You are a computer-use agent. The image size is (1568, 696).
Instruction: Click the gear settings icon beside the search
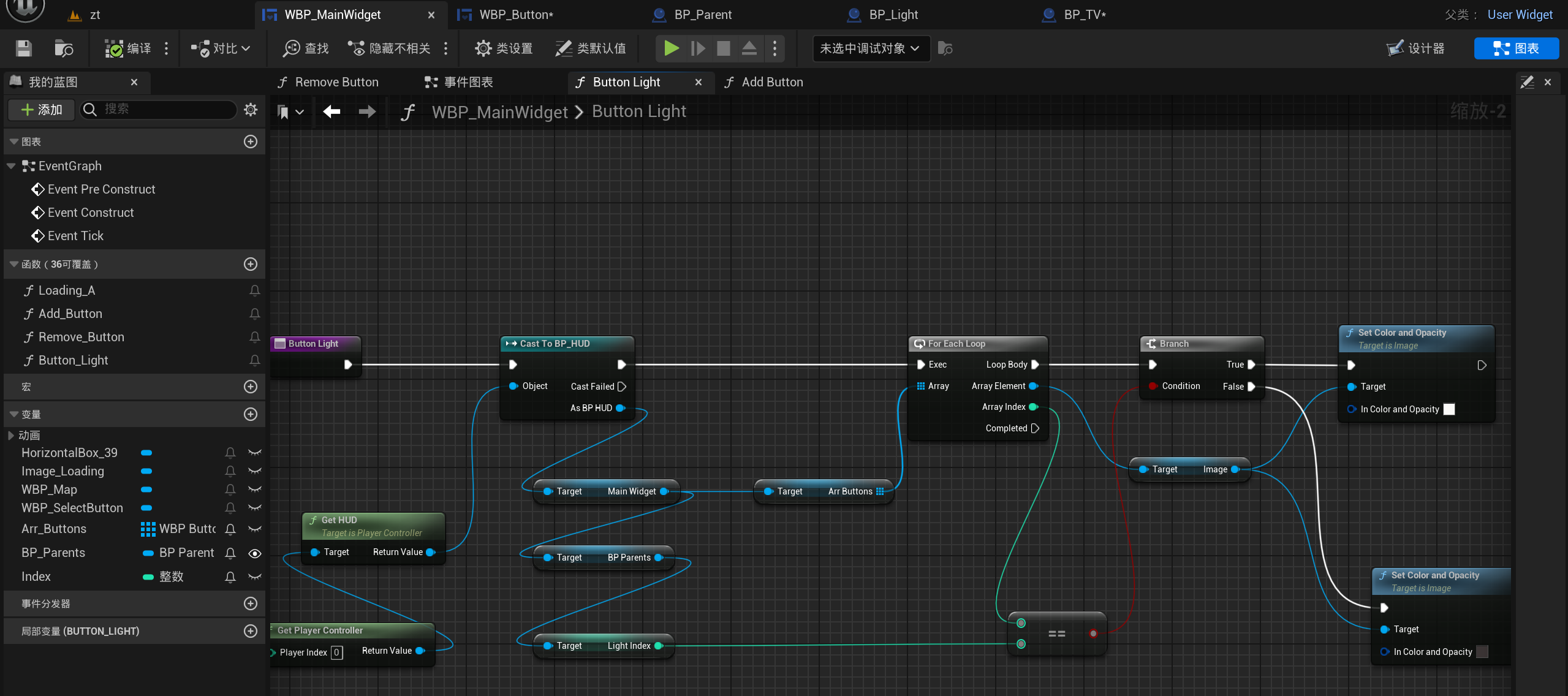251,110
